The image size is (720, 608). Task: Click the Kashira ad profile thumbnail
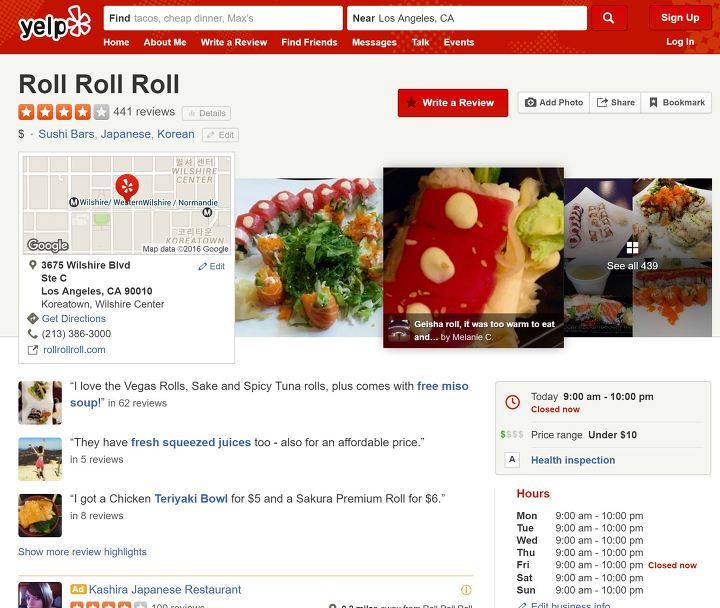(x=40, y=595)
